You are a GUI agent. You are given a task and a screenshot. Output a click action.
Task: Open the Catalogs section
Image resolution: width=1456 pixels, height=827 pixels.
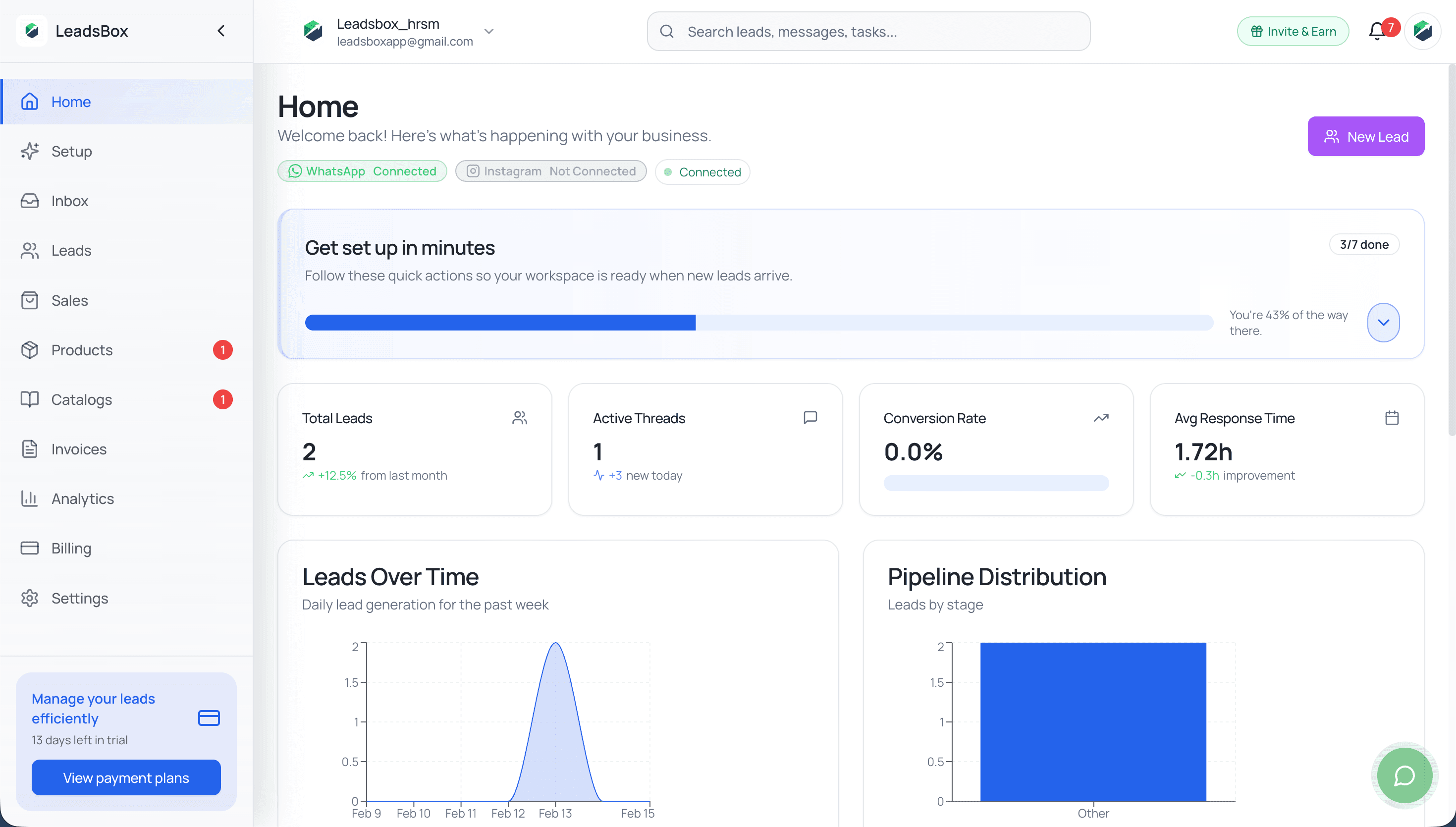pos(82,399)
